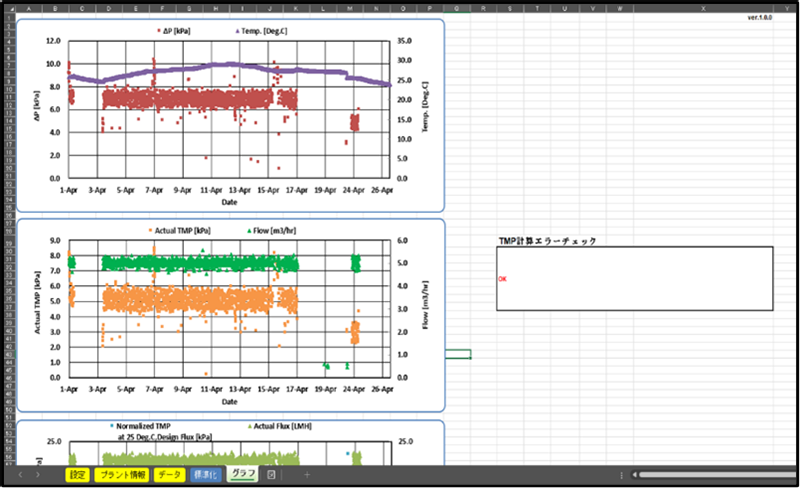Switch to the プラント情報 sheet tab

(x=122, y=474)
